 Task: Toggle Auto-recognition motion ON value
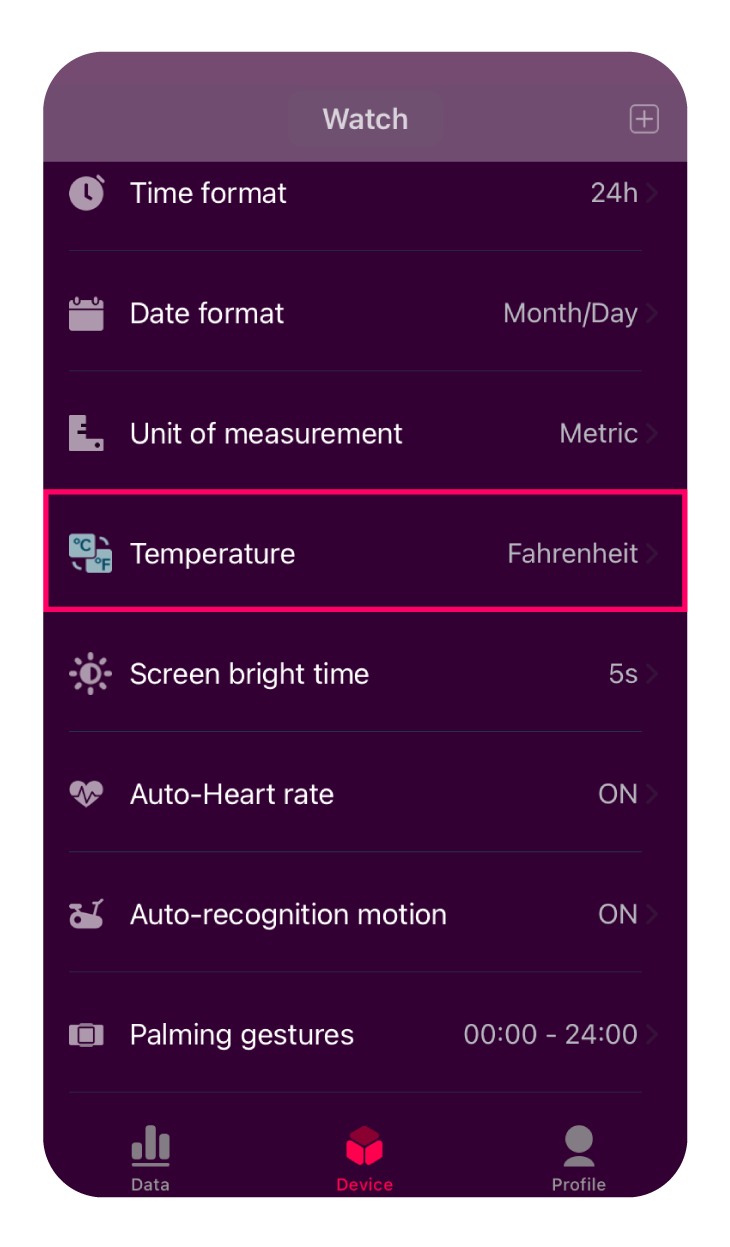618,914
